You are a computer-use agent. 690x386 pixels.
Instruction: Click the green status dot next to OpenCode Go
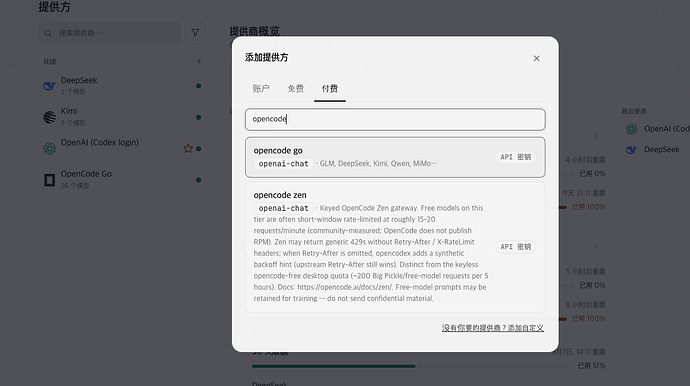tap(198, 180)
